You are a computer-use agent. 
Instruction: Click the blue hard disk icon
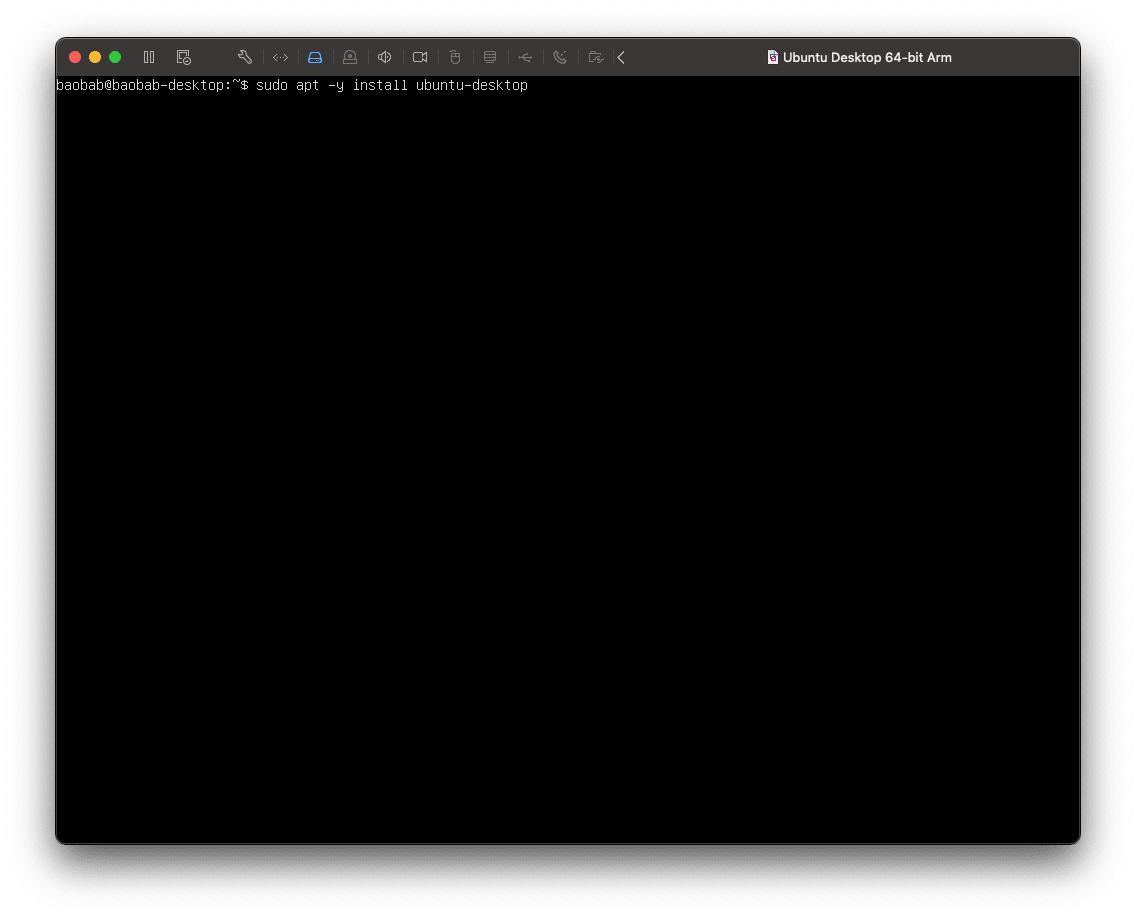coord(315,57)
